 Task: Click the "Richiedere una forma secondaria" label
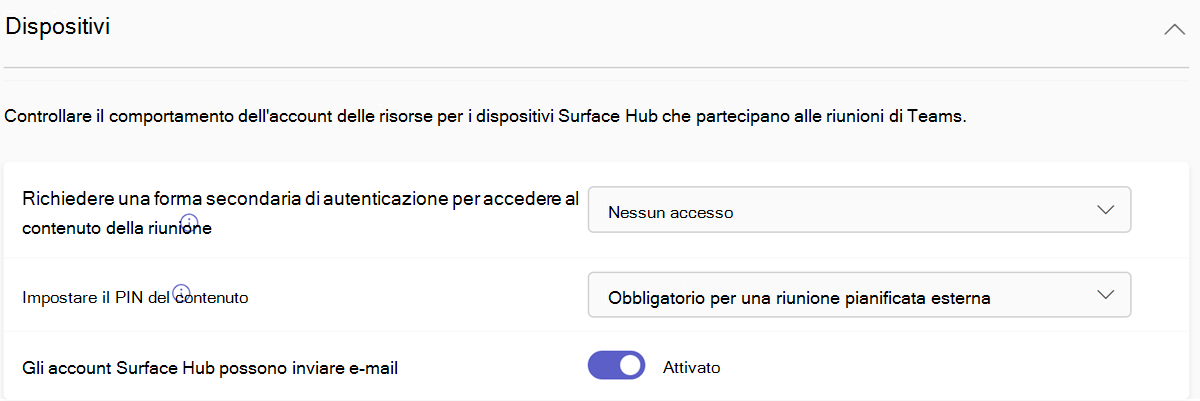pos(300,198)
